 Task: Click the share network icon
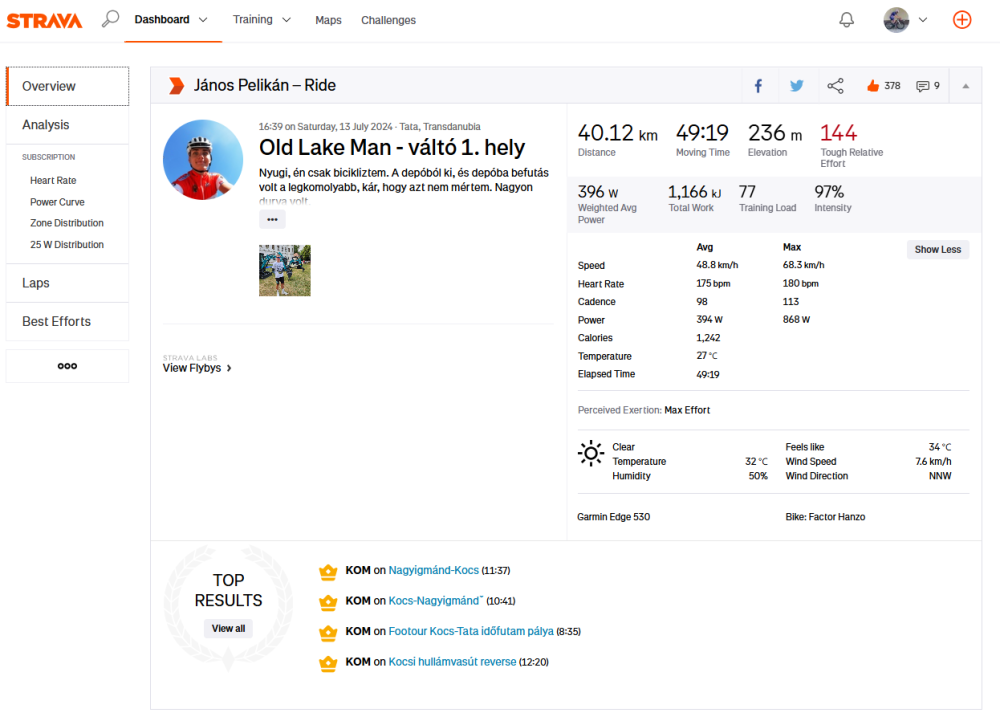pos(835,86)
